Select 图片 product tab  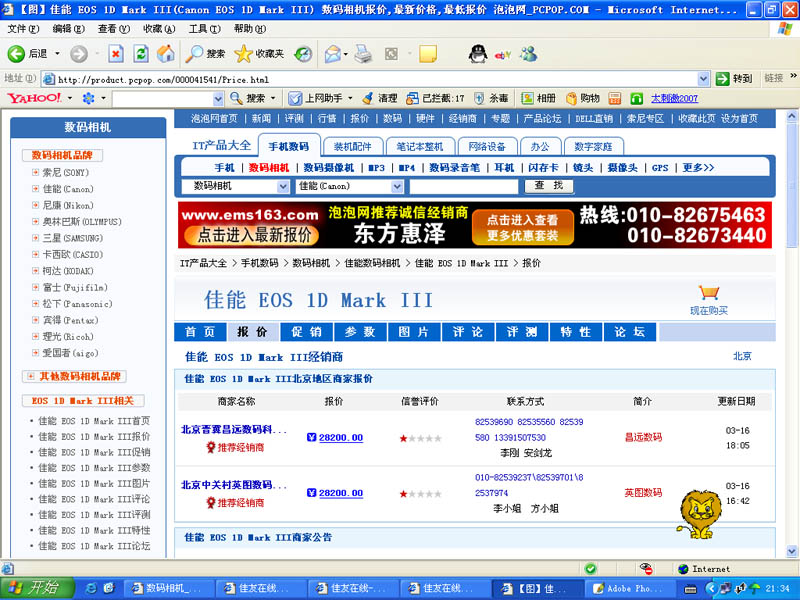coord(414,332)
